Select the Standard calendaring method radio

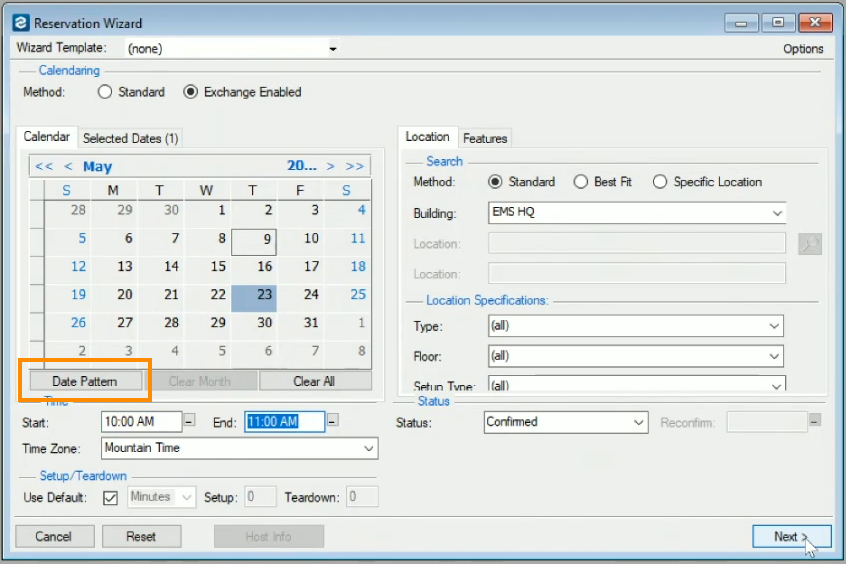105,92
